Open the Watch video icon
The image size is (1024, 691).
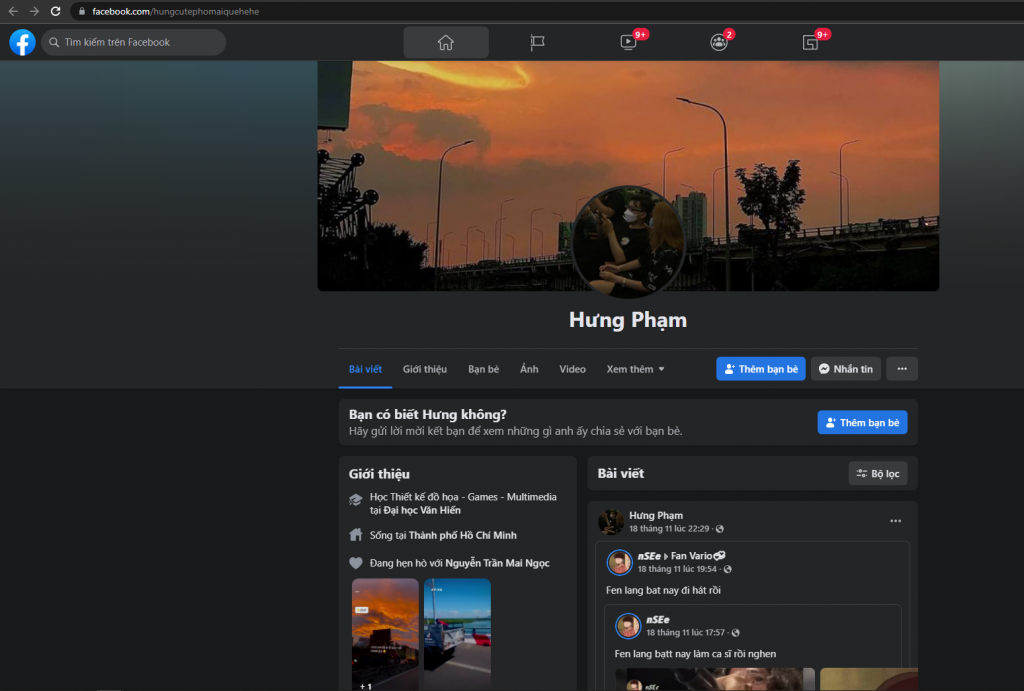pos(628,42)
